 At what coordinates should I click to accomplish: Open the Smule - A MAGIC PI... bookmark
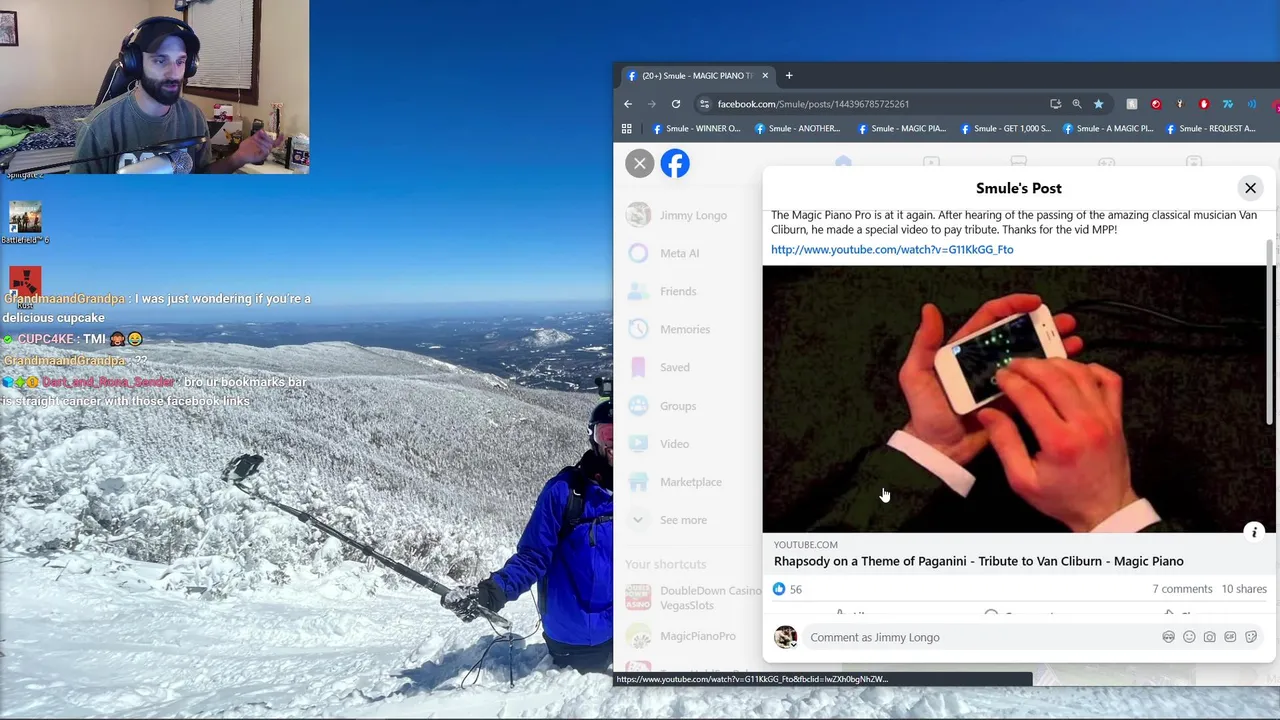pyautogui.click(x=1108, y=128)
